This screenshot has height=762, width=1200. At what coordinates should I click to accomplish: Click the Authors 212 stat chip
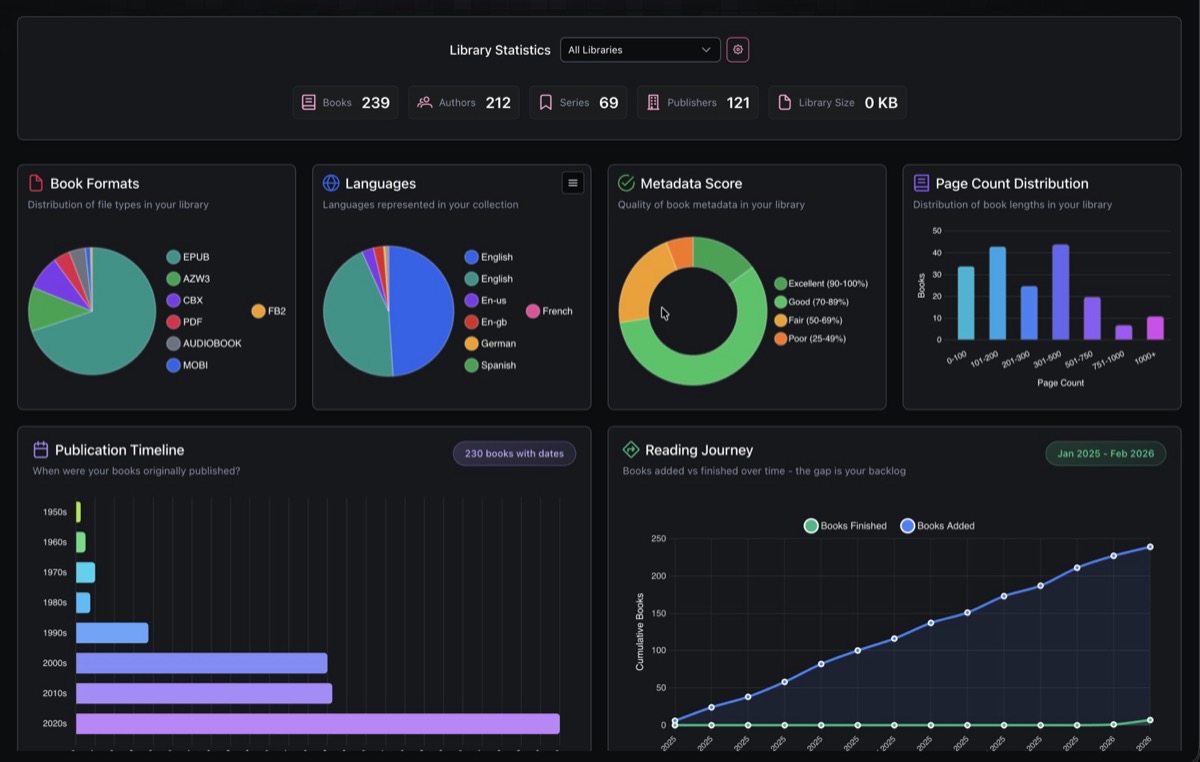464,102
